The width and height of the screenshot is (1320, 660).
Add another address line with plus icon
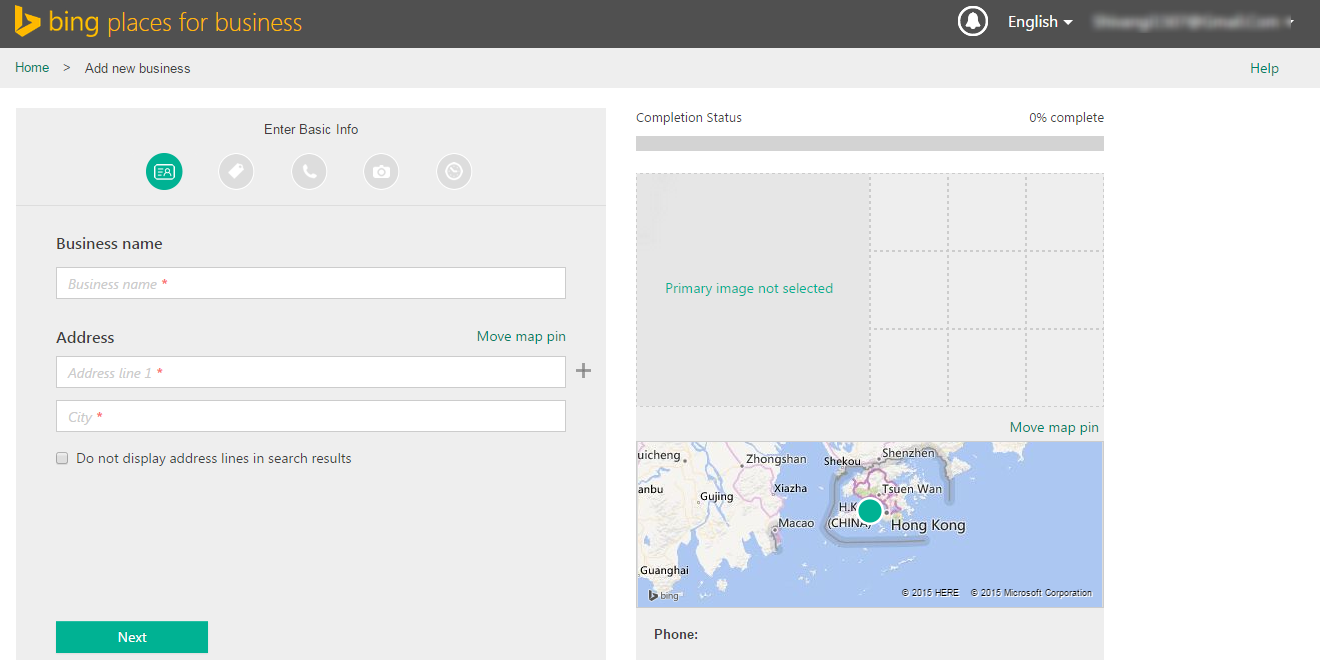(584, 371)
